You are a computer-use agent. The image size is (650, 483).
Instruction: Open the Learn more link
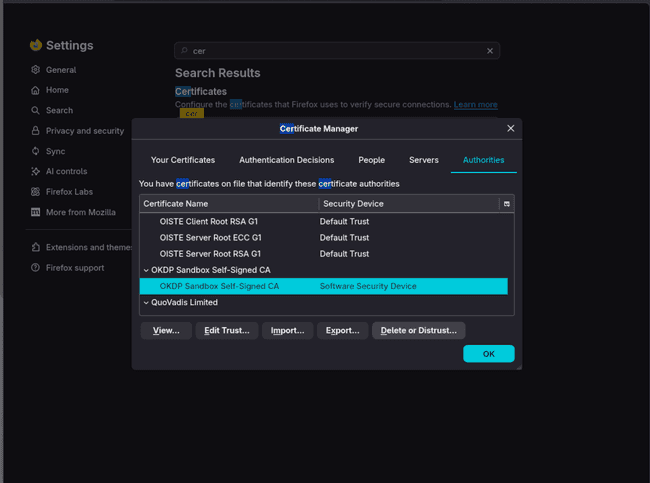pyautogui.click(x=475, y=104)
